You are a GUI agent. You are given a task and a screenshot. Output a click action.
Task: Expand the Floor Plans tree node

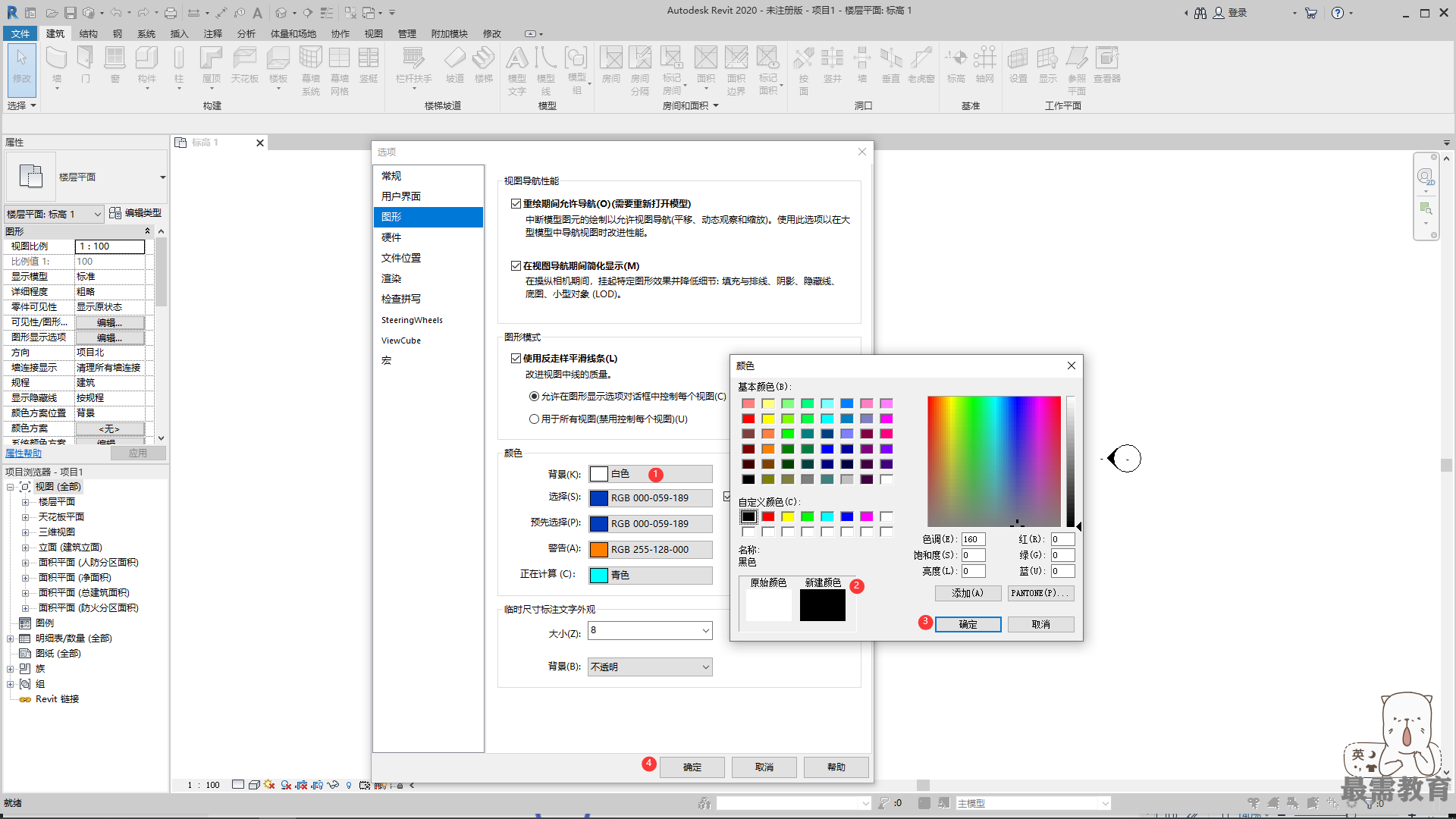coord(25,502)
